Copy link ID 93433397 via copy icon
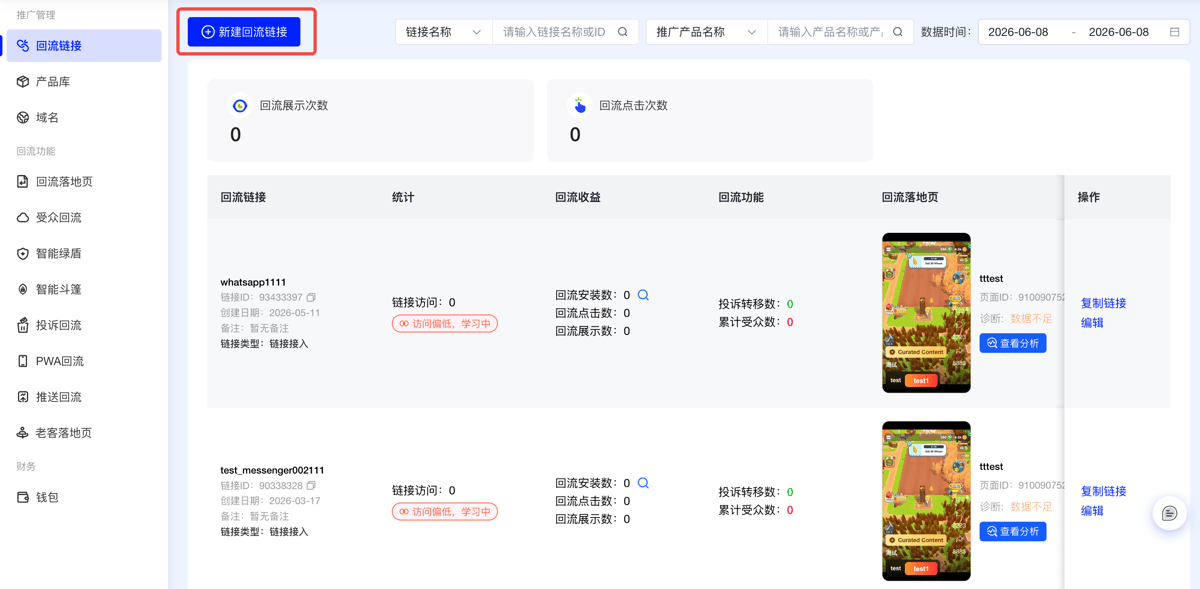1200x589 pixels. [x=311, y=298]
